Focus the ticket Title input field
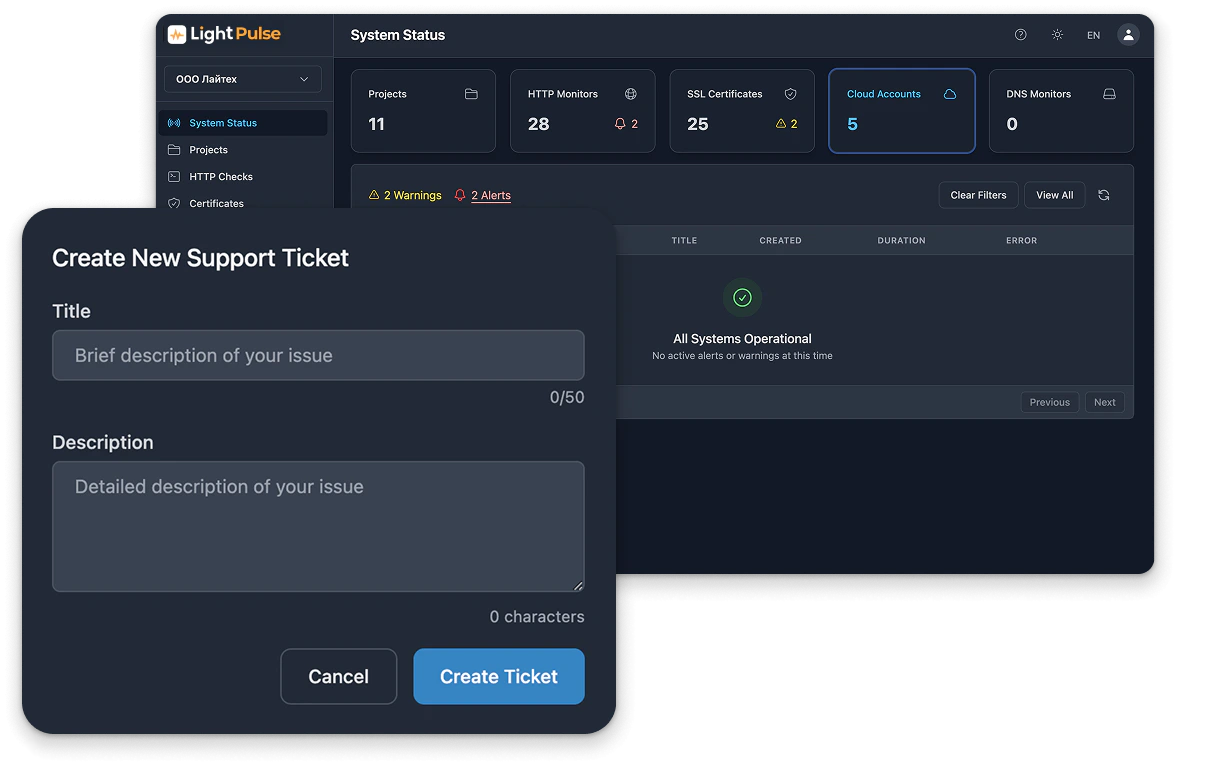 (x=318, y=356)
